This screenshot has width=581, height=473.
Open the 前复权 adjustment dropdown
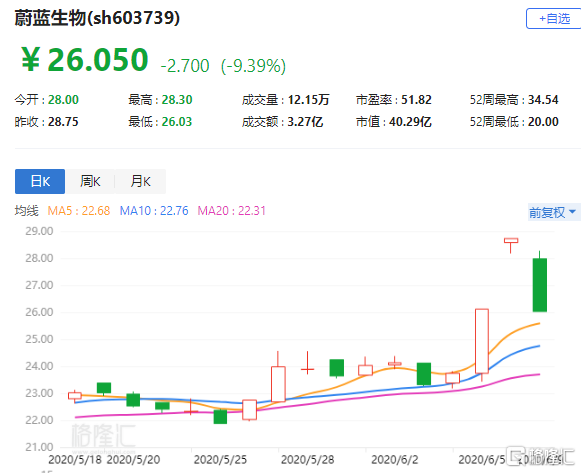coord(553,212)
